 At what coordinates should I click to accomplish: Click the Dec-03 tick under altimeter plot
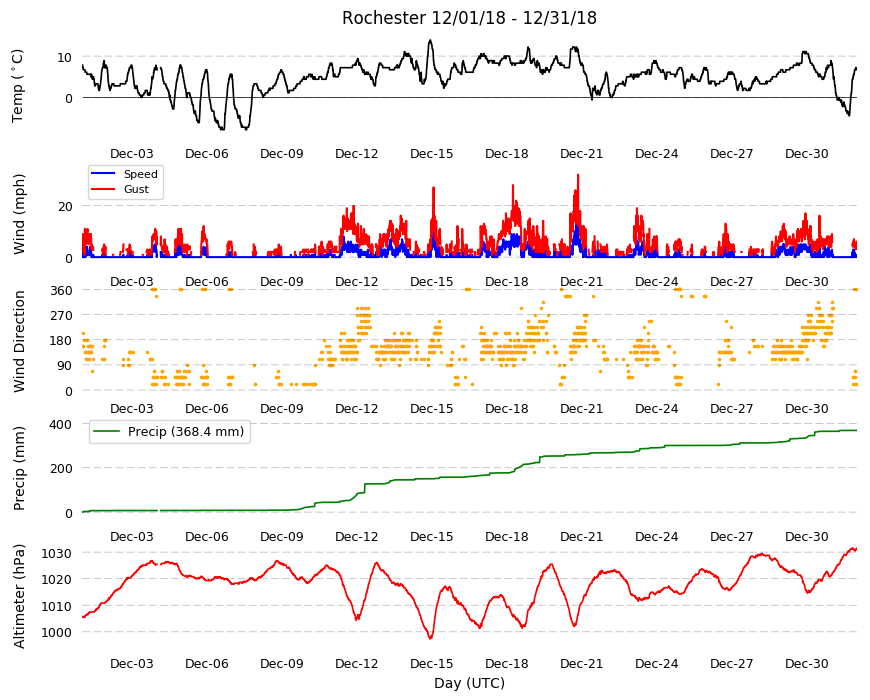tap(131, 663)
